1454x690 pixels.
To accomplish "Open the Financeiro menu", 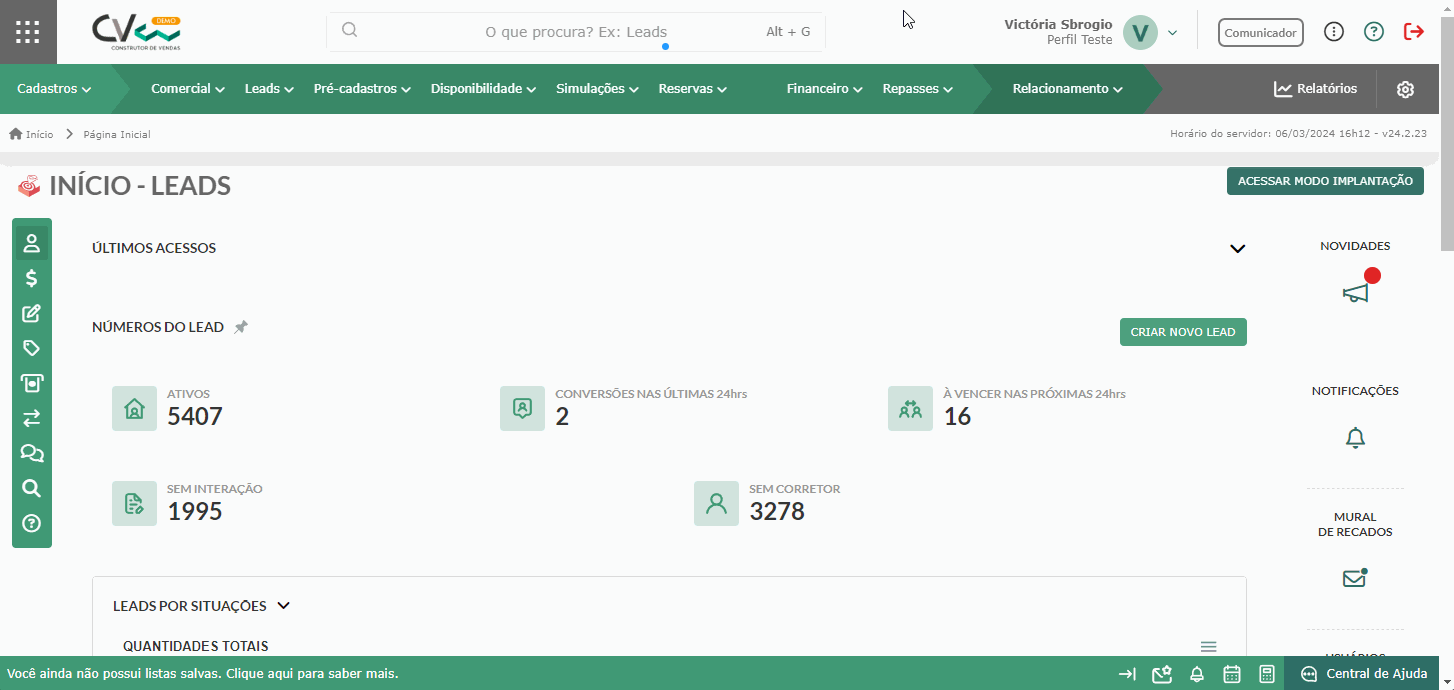I will tap(824, 89).
